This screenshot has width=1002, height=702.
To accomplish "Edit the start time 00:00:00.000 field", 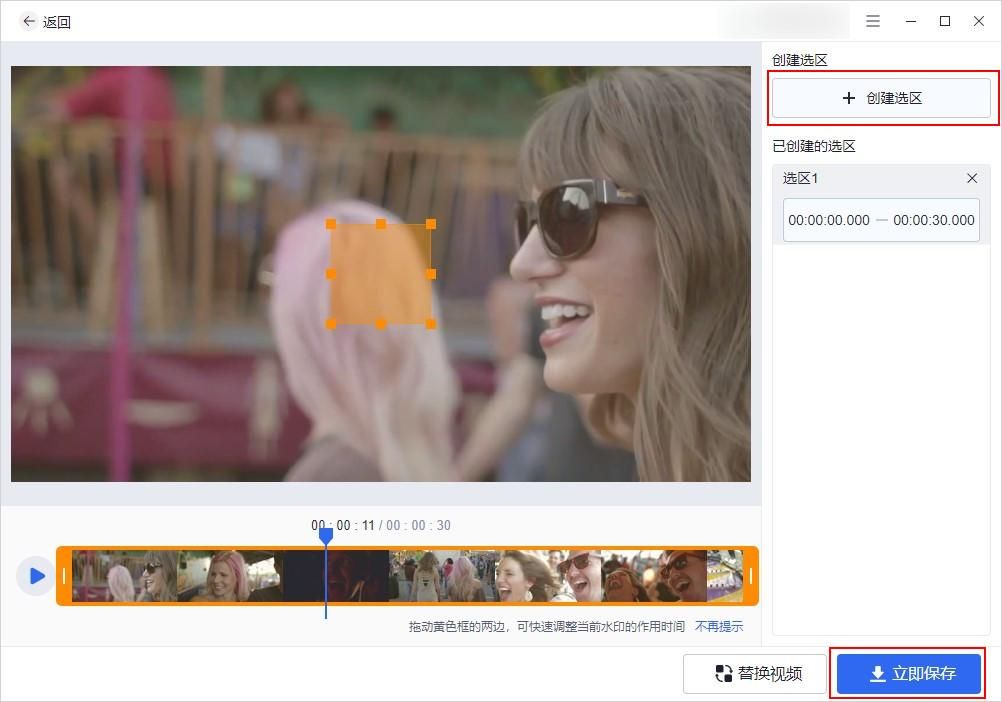I will (x=829, y=220).
